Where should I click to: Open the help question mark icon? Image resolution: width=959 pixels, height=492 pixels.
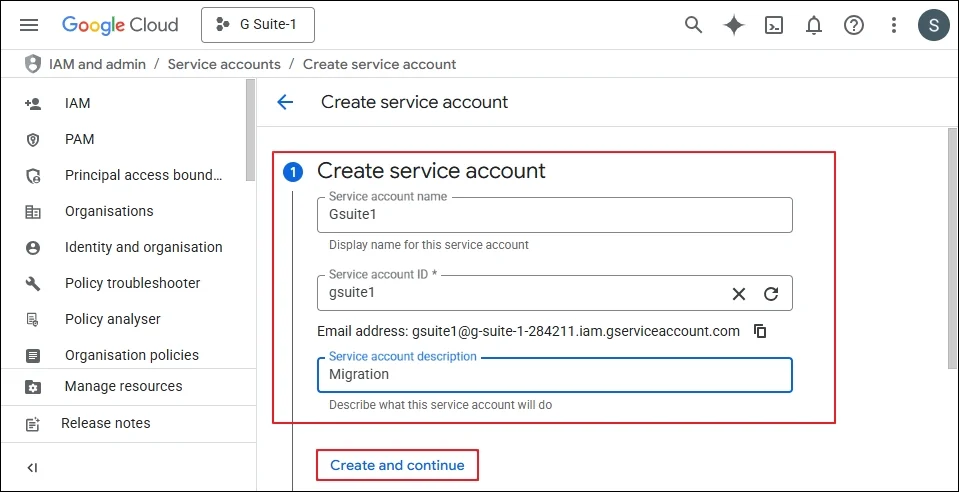tap(853, 25)
